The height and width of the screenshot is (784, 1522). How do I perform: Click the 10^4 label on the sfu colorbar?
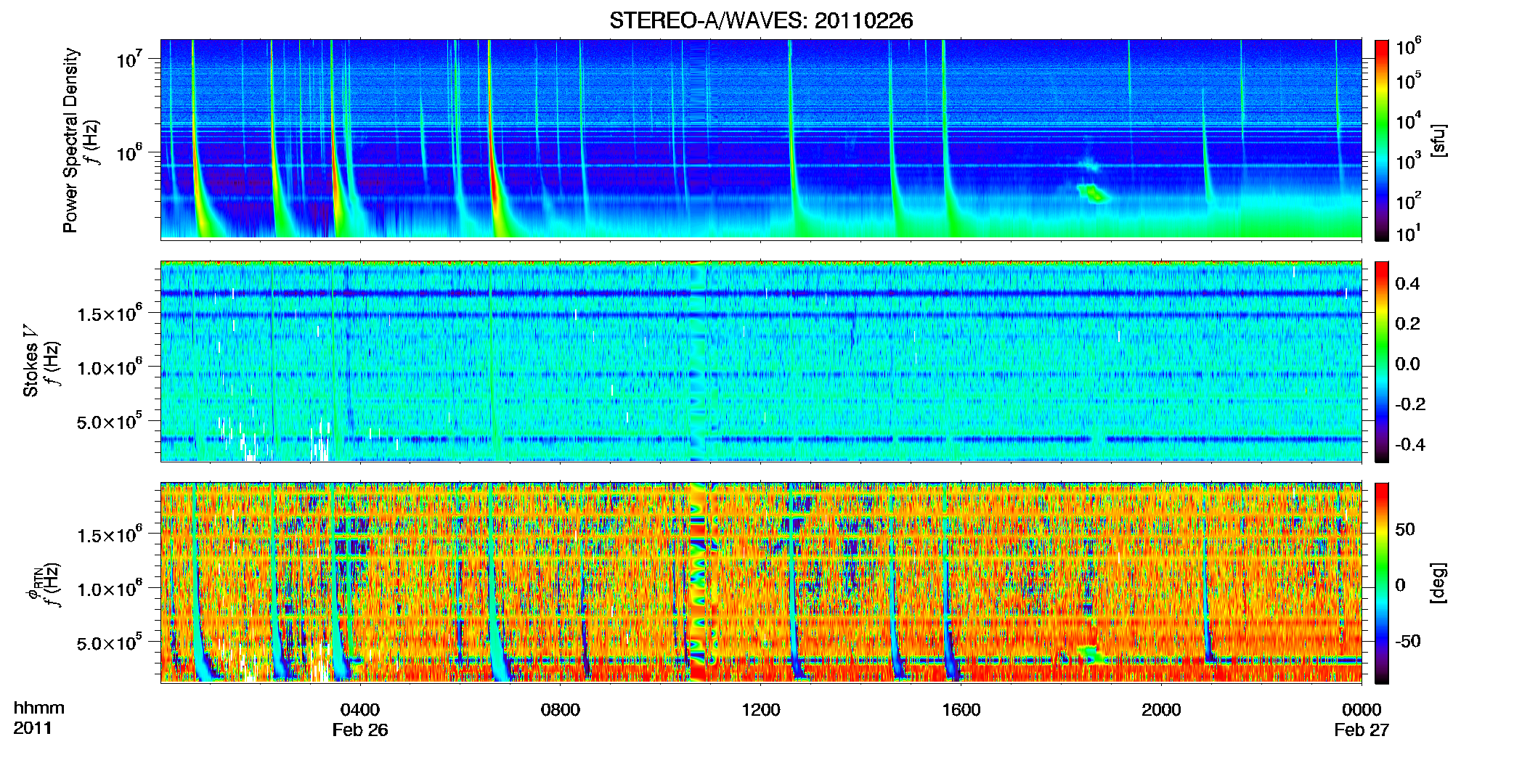(1409, 121)
